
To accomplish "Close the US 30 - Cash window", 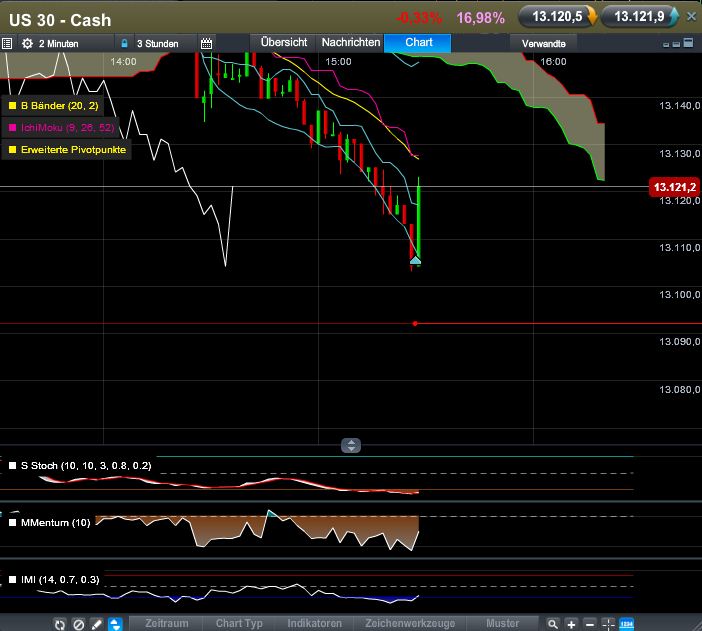I will coord(692,17).
